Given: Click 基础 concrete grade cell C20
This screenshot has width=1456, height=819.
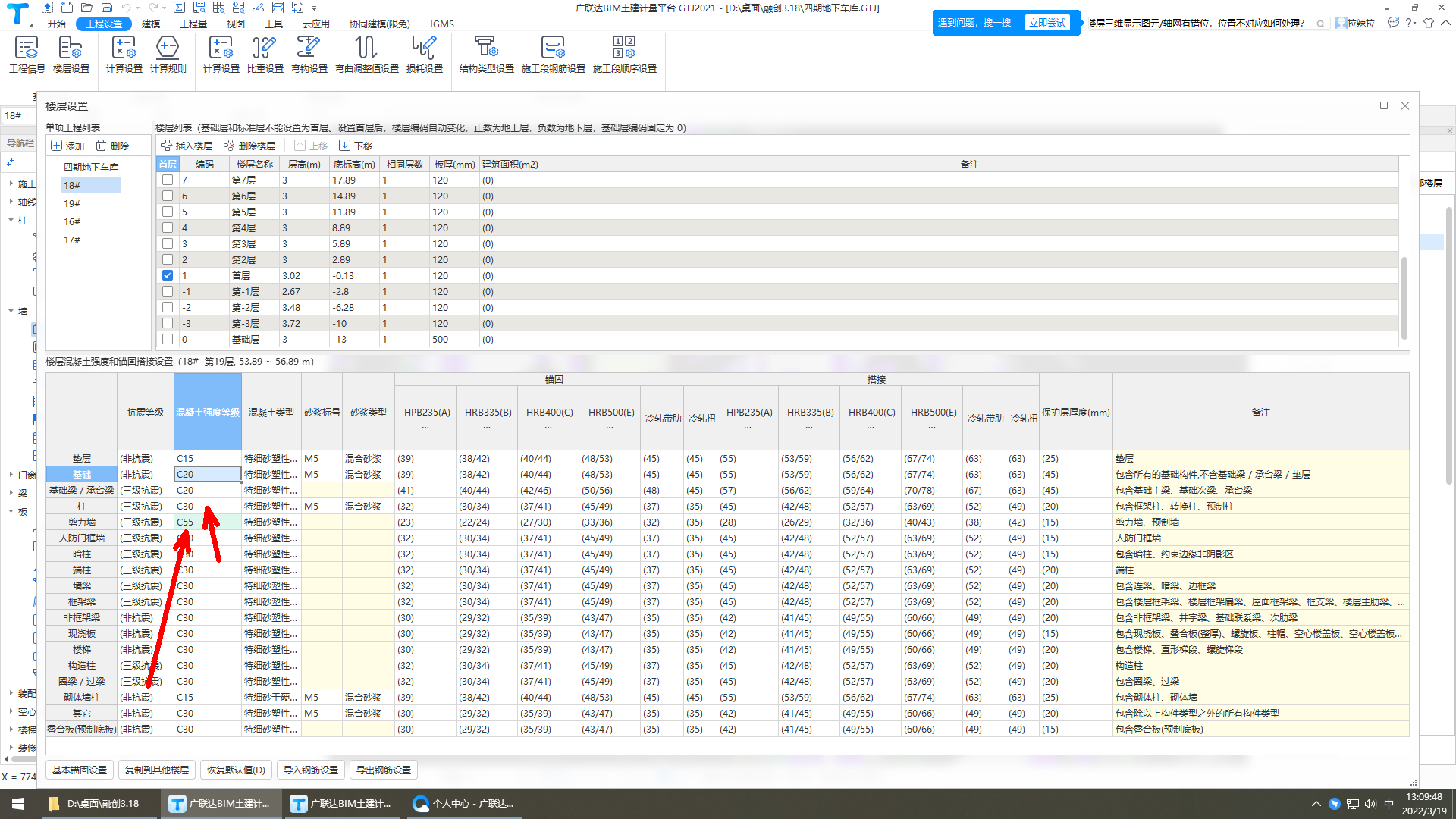Looking at the screenshot, I should tap(207, 474).
